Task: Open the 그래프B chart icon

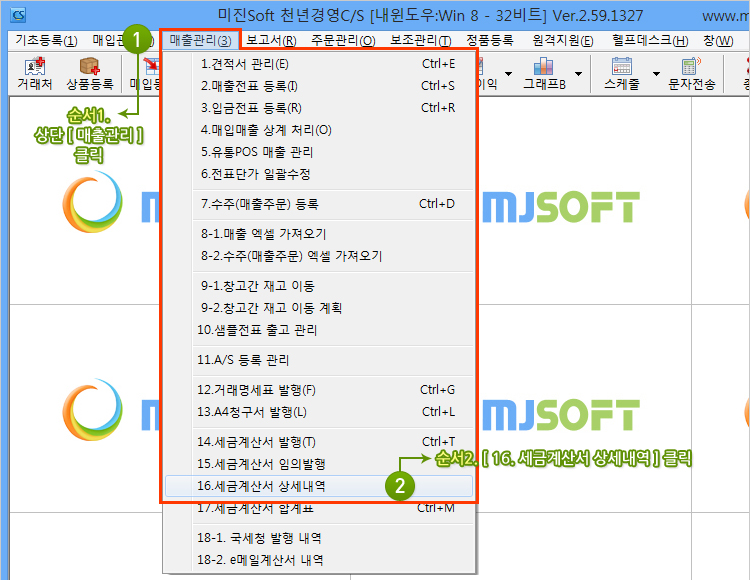Action: tap(544, 74)
